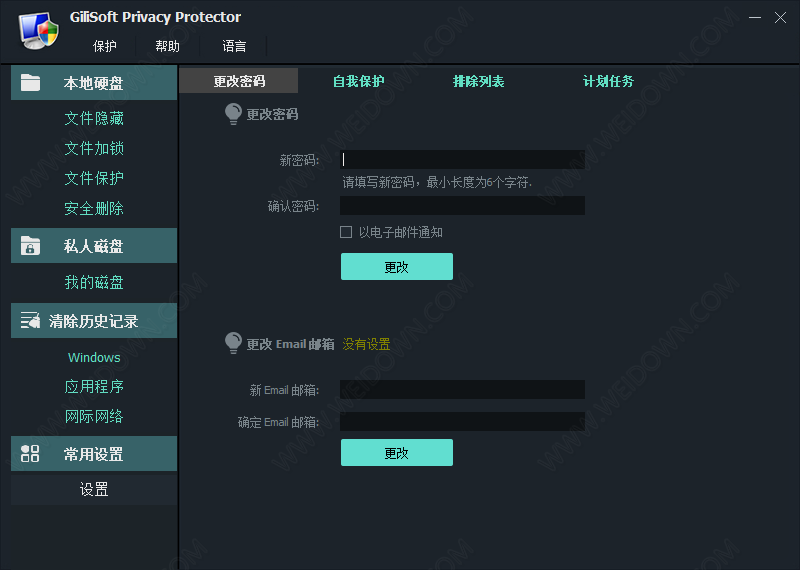
Task: Click the 新 Email 邮箱 input field
Action: 462,390
